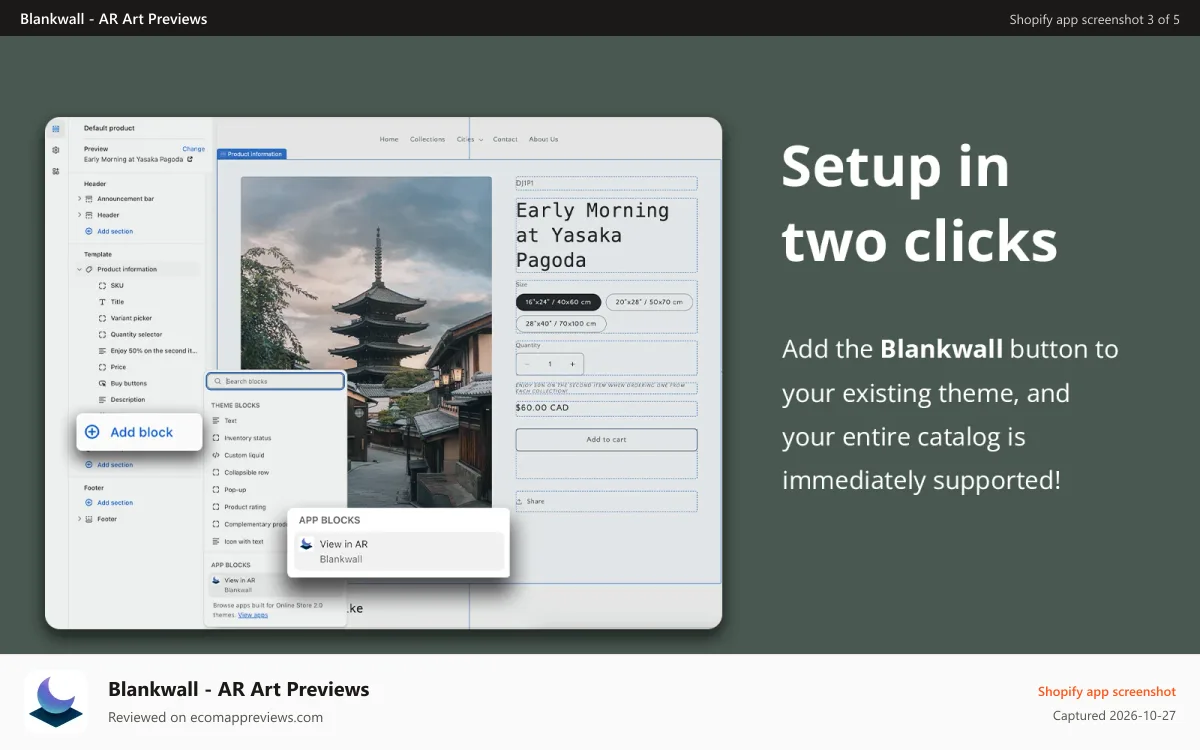Click Add section under Footer group
1200x750 pixels.
pos(115,503)
